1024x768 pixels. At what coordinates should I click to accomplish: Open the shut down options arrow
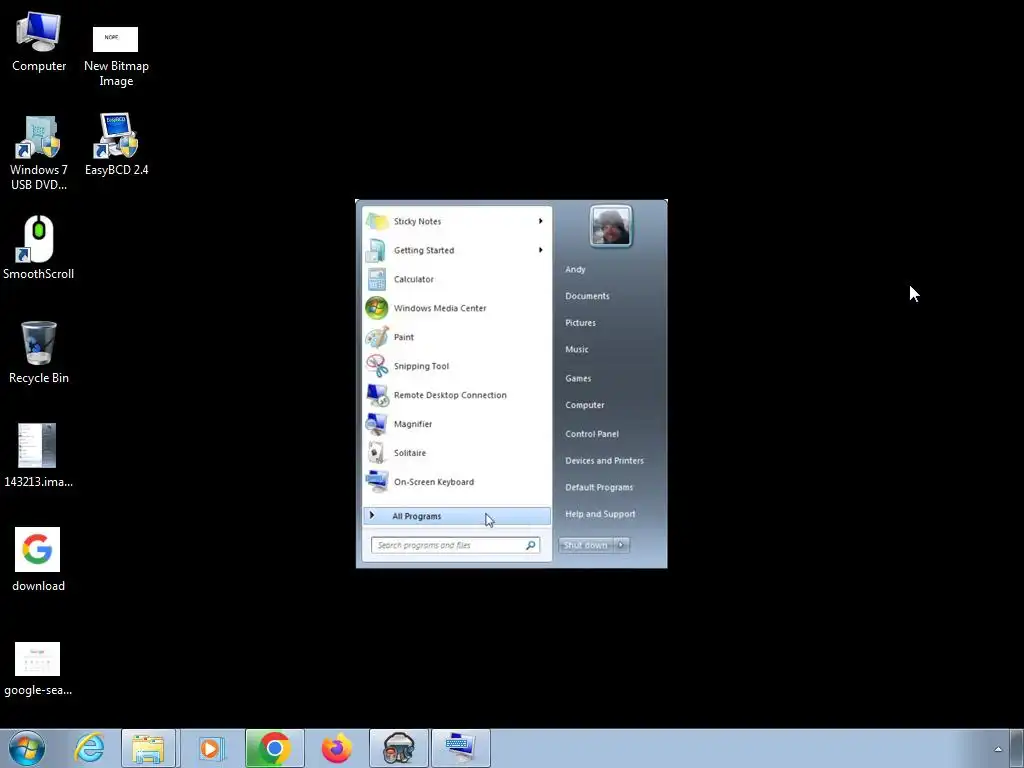621,545
